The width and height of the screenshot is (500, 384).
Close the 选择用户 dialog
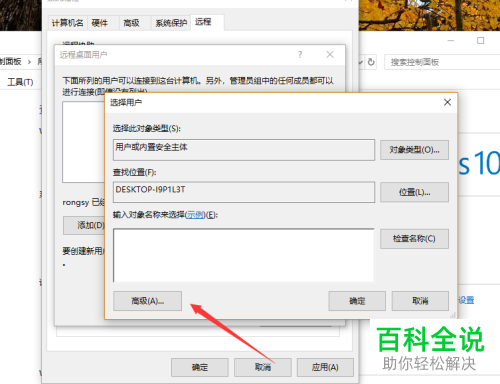click(447, 102)
